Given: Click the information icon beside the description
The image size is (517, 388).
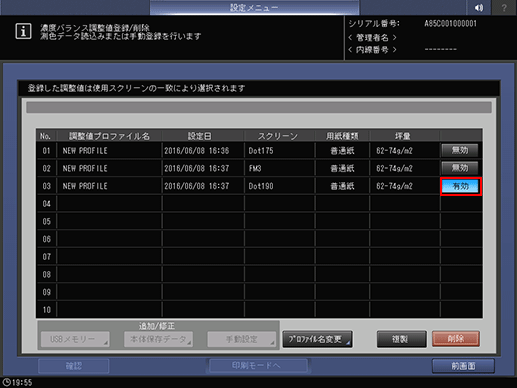Looking at the screenshot, I should tap(23, 32).
